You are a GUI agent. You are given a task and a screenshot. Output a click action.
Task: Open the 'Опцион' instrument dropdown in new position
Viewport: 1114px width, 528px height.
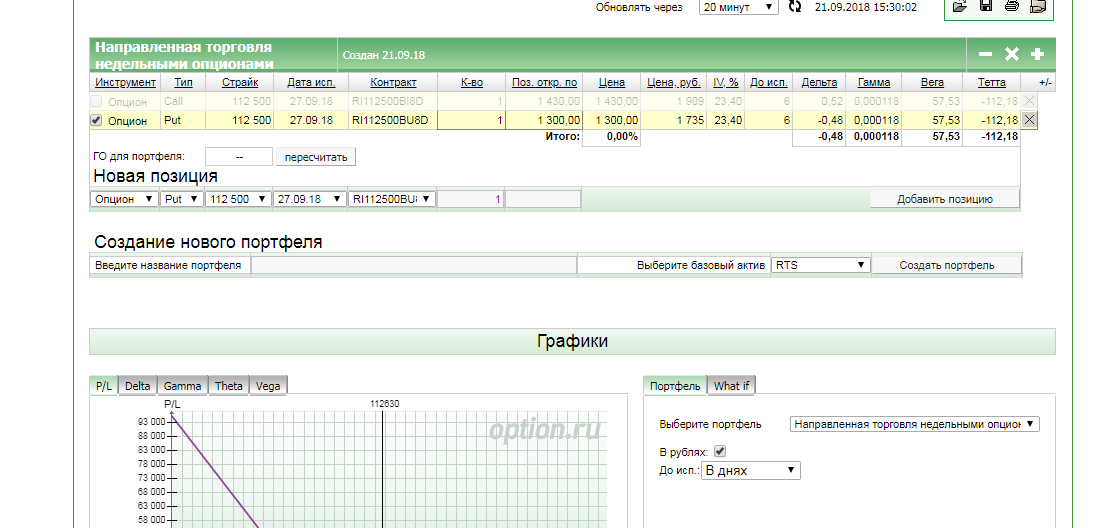[125, 199]
